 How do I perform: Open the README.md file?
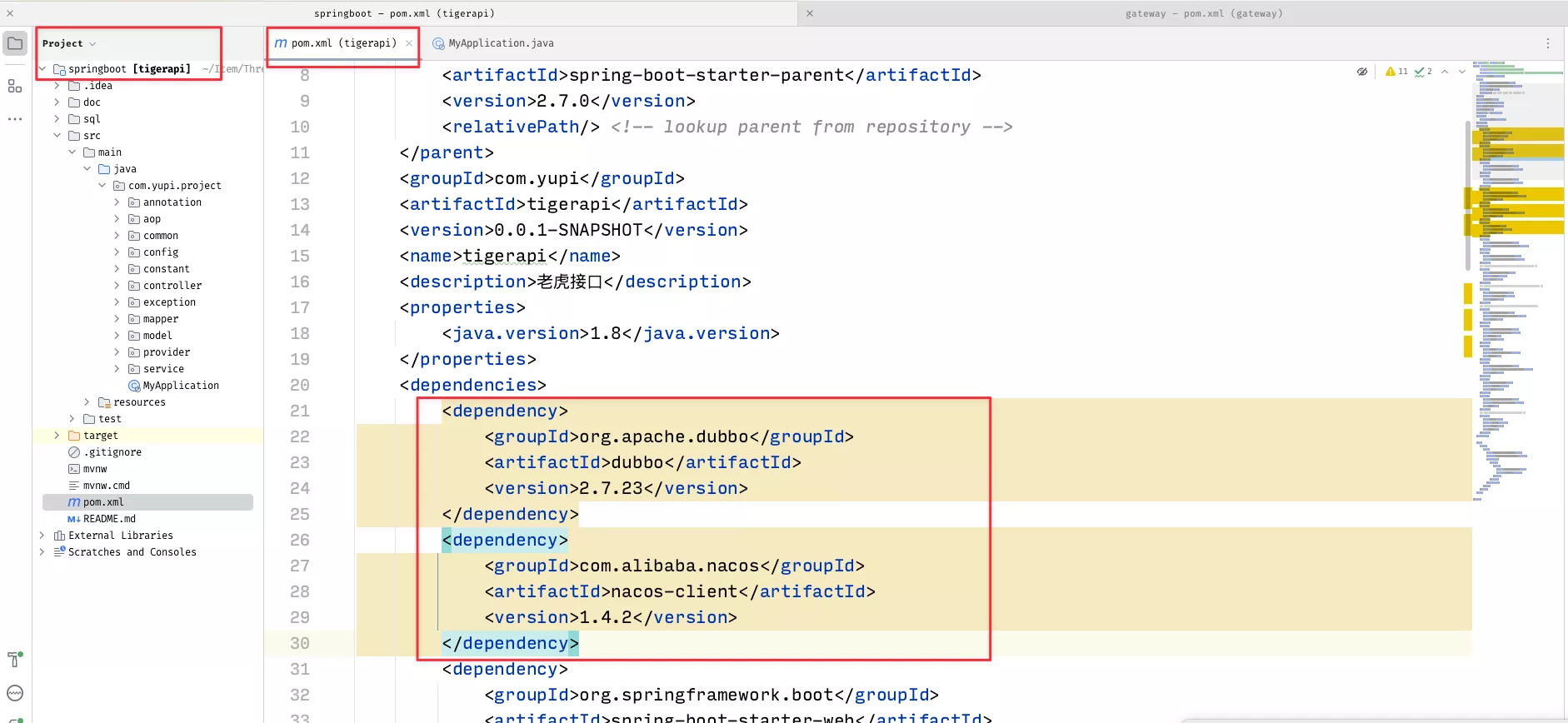(x=109, y=519)
